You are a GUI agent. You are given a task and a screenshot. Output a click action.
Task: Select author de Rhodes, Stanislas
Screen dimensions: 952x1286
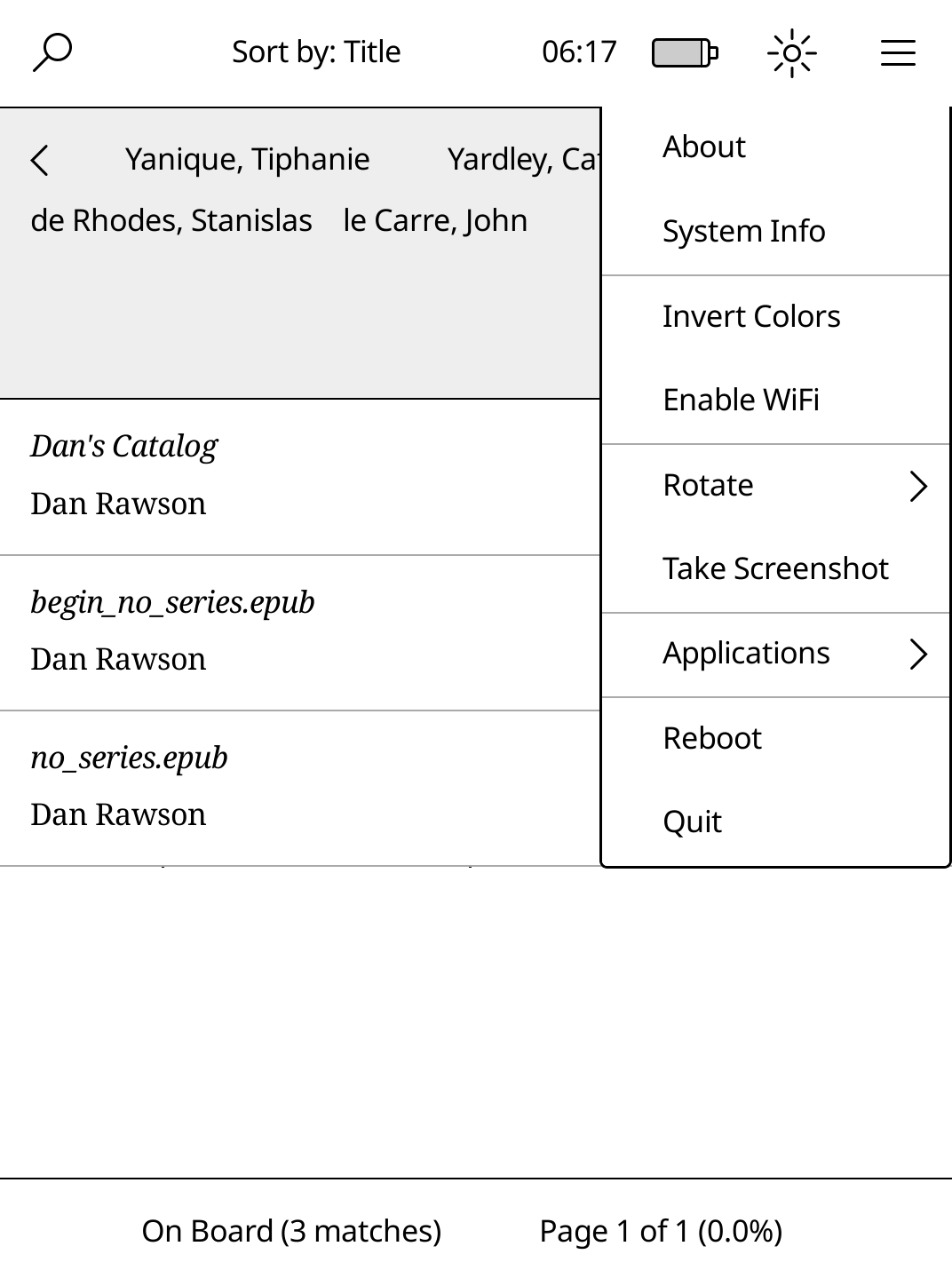171,221
